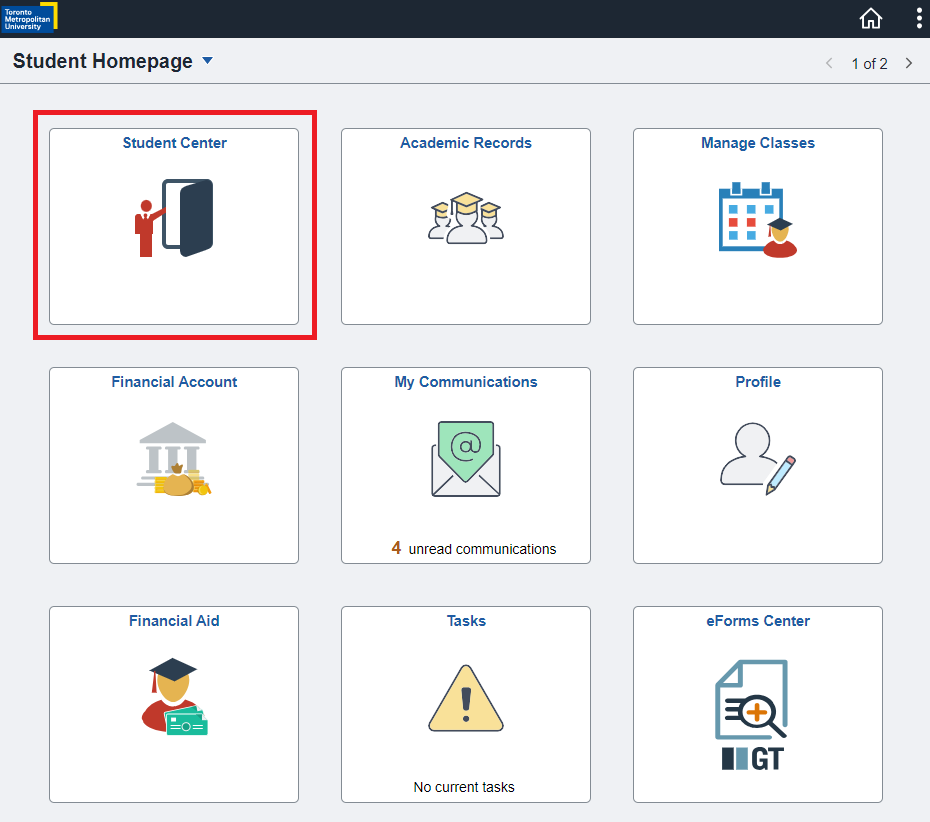Click the Toronto Metropolitan University logo
930x822 pixels.
click(29, 17)
